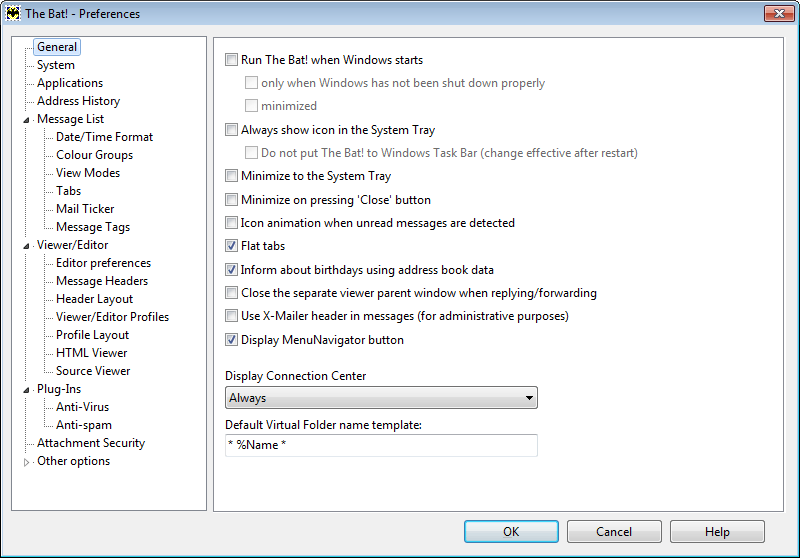
Task: Enable Minimize to the System Tray
Action: (x=232, y=176)
